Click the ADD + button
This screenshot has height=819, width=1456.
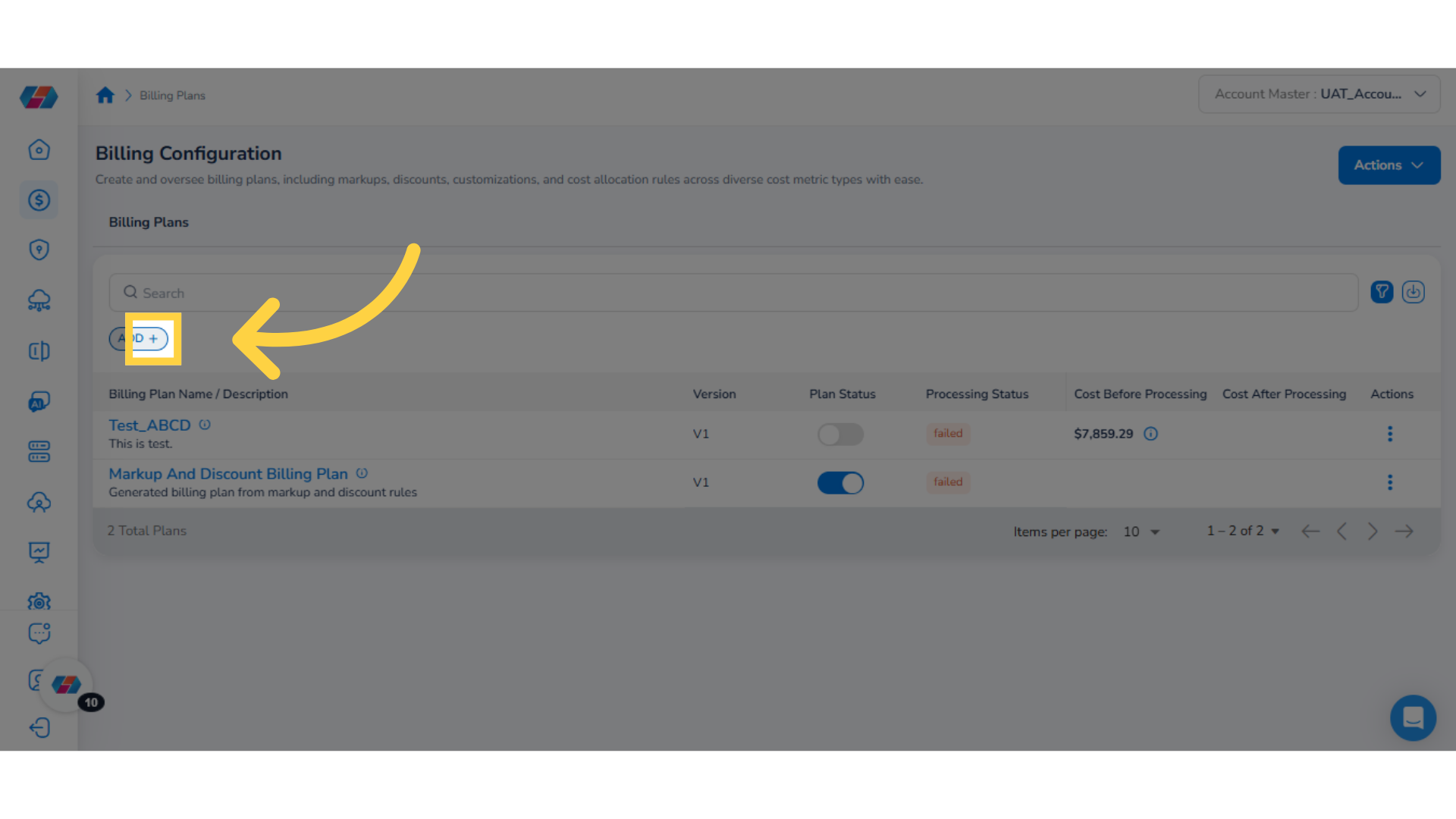139,338
